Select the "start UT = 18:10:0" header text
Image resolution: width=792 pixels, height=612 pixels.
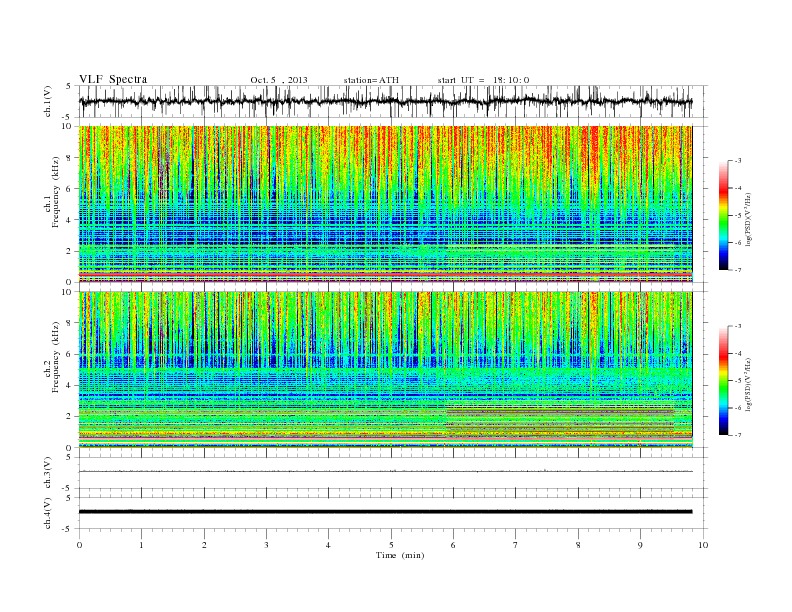(x=483, y=80)
